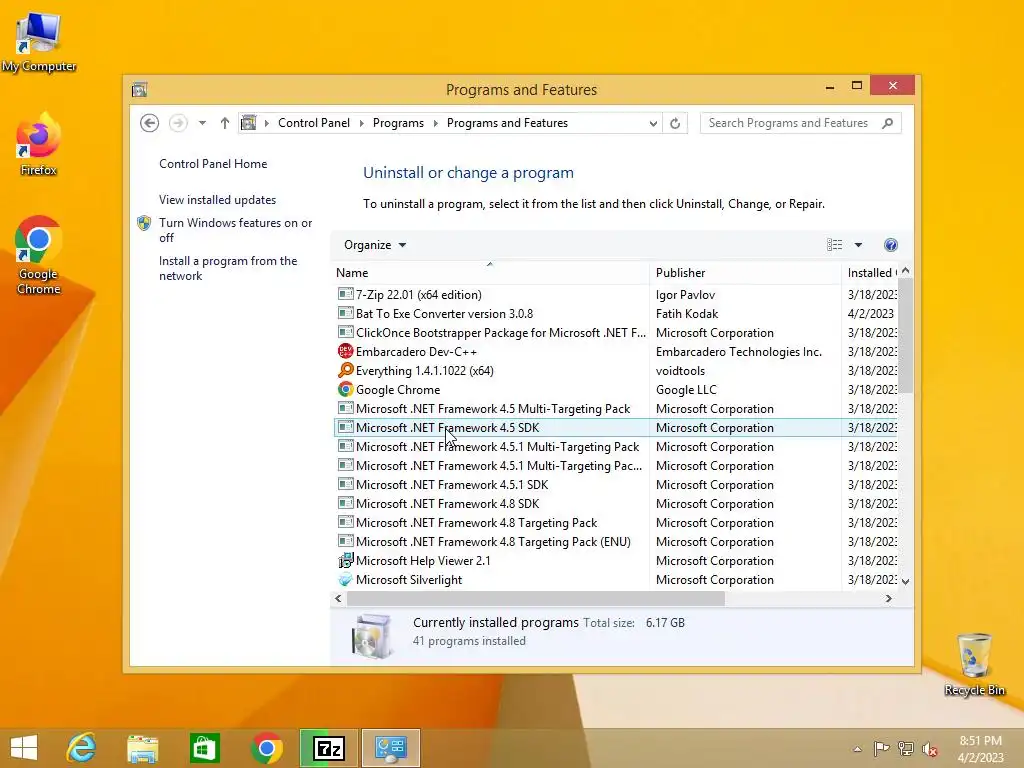Viewport: 1024px width, 768px height.
Task: Open the More options view dropdown arrow
Action: pyautogui.click(x=858, y=245)
